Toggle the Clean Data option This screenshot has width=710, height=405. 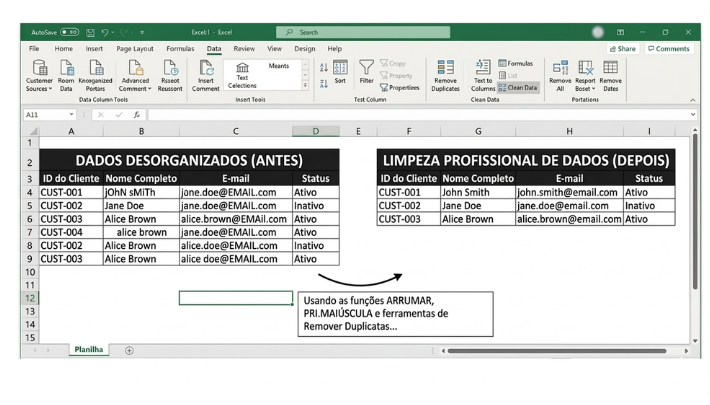point(518,87)
